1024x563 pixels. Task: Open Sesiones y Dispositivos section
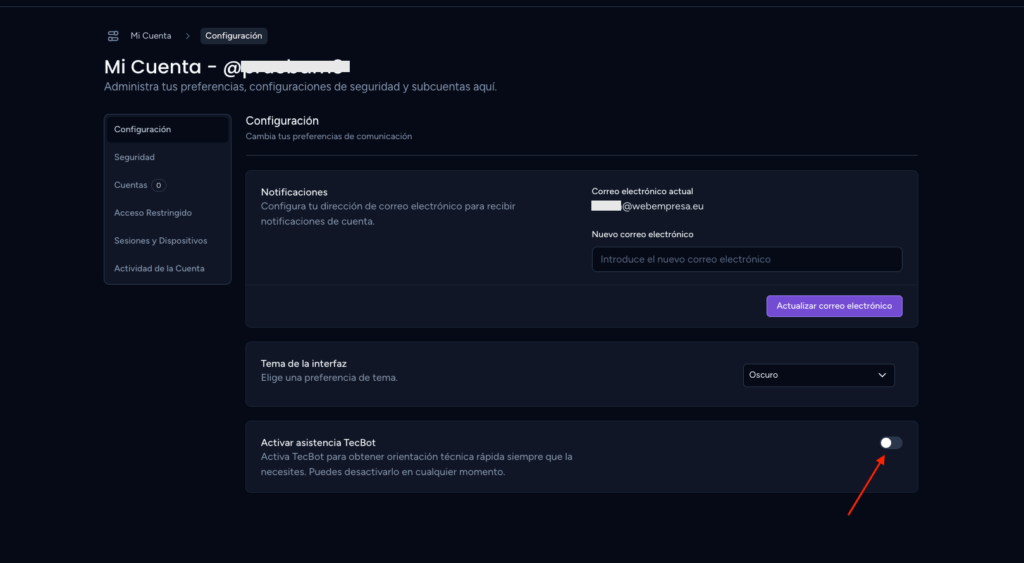pos(167,240)
